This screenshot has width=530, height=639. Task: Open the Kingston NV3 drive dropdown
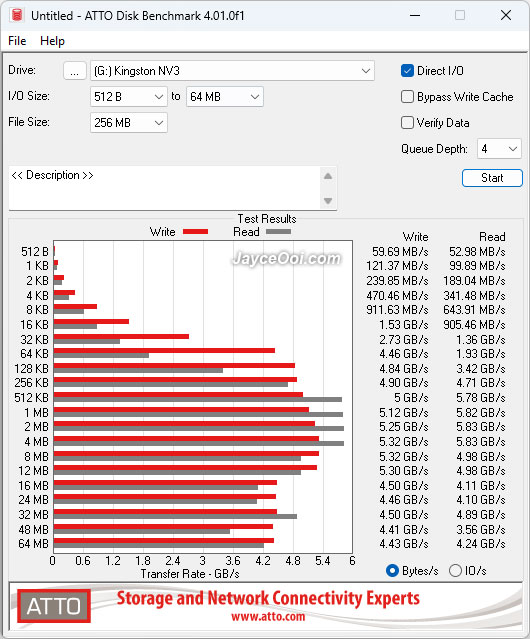232,71
